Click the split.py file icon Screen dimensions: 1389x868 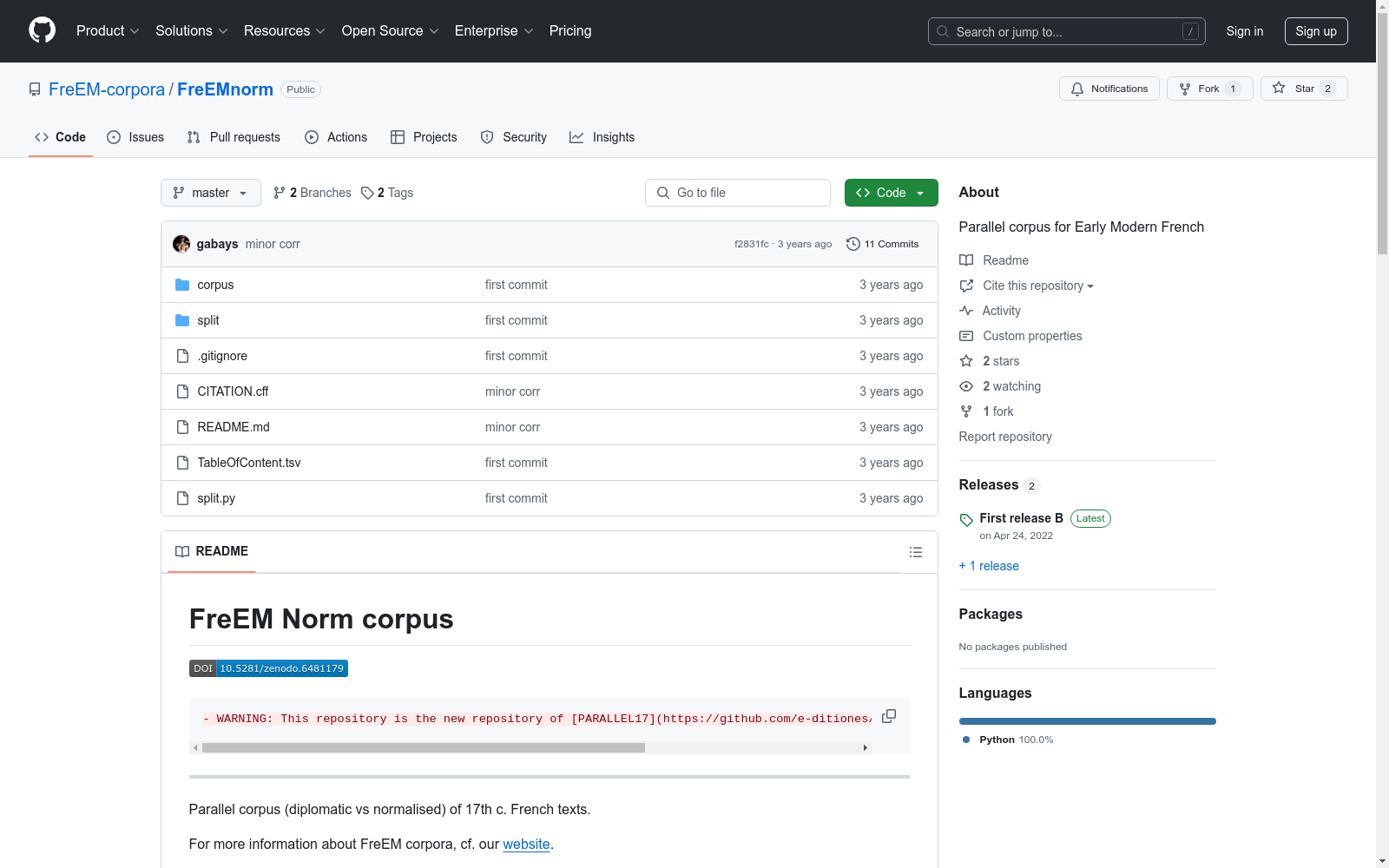pyautogui.click(x=182, y=498)
